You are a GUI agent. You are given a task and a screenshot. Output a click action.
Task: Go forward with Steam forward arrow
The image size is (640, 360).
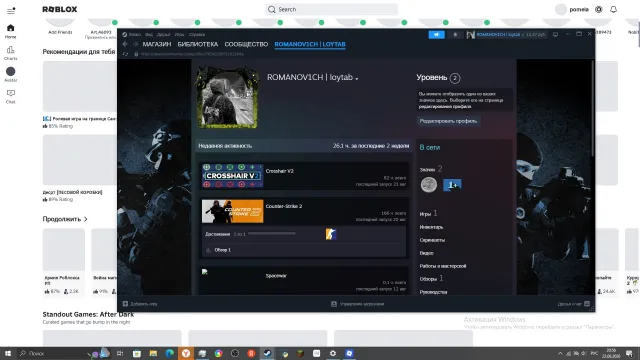point(136,44)
